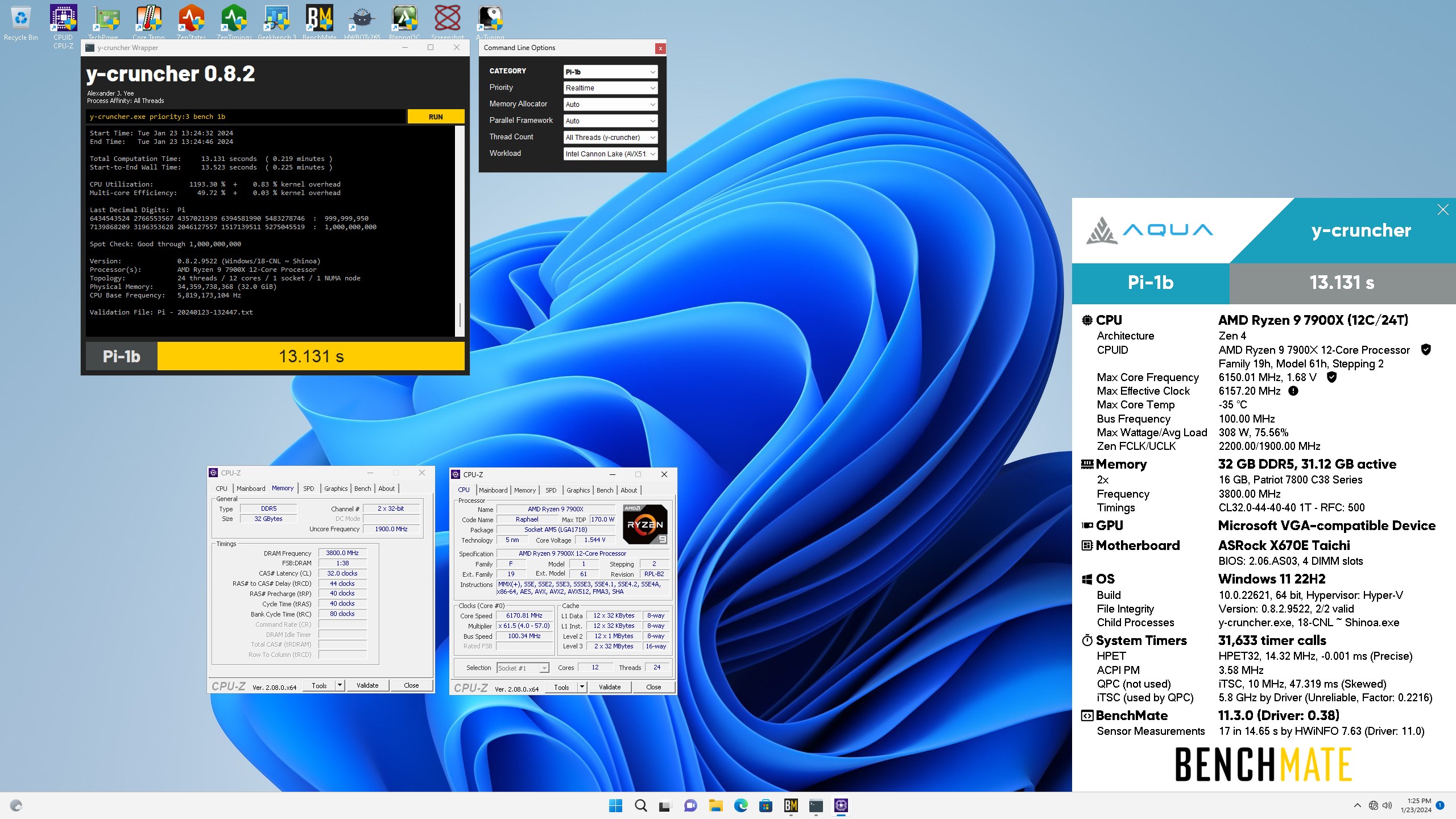1456x819 pixels.
Task: Open the network status tray icon
Action: (1374, 805)
